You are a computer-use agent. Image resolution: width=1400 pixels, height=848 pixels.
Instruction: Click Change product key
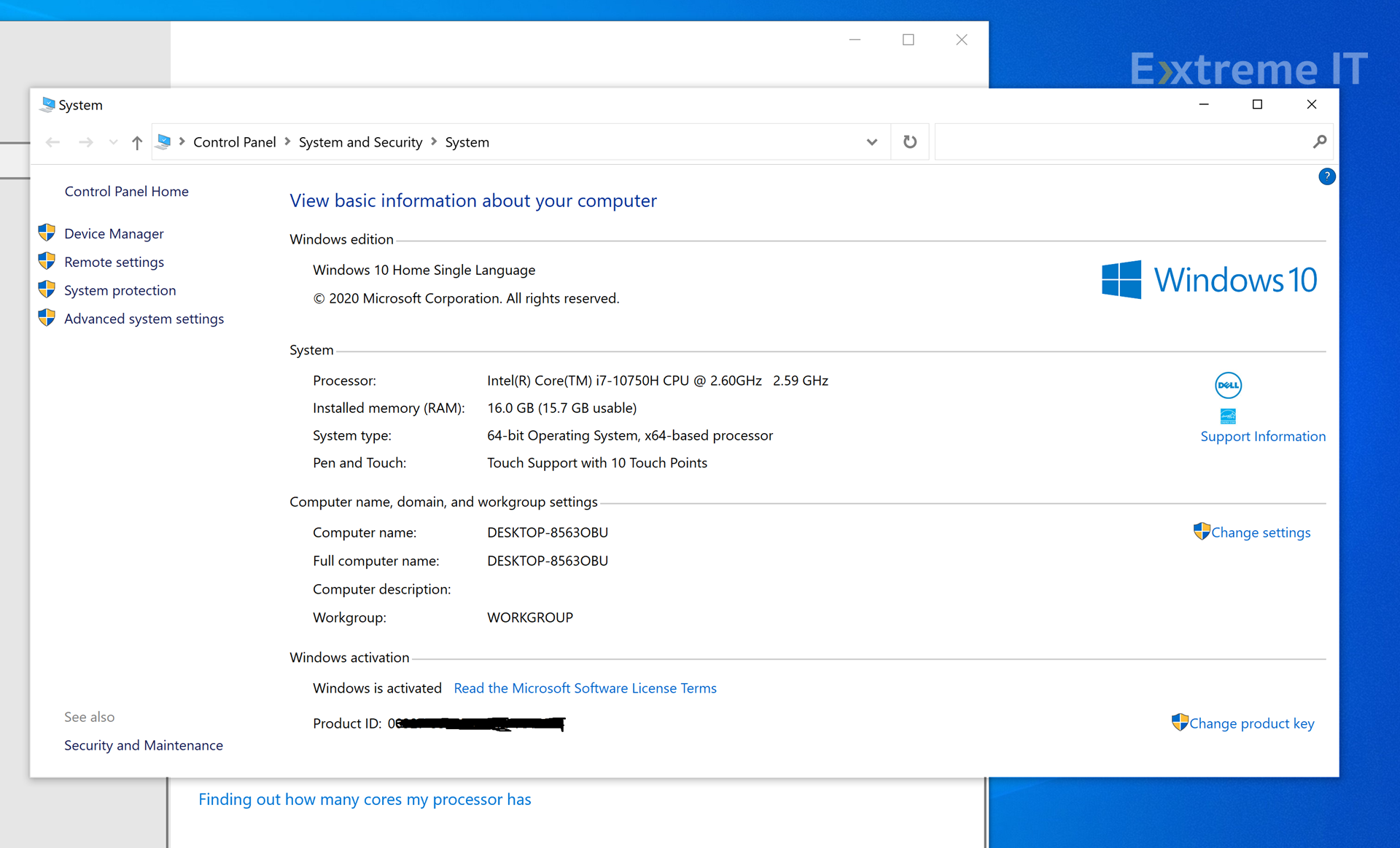tap(1251, 723)
